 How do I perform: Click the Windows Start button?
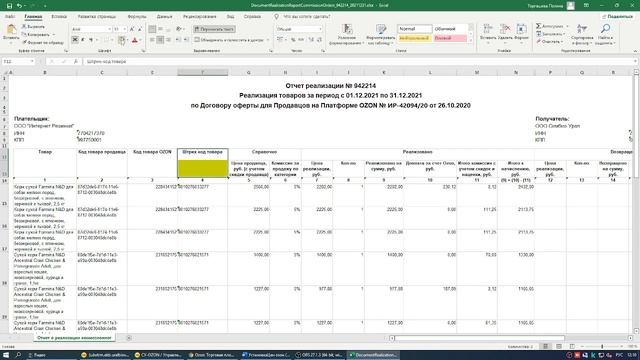[x=6, y=355]
